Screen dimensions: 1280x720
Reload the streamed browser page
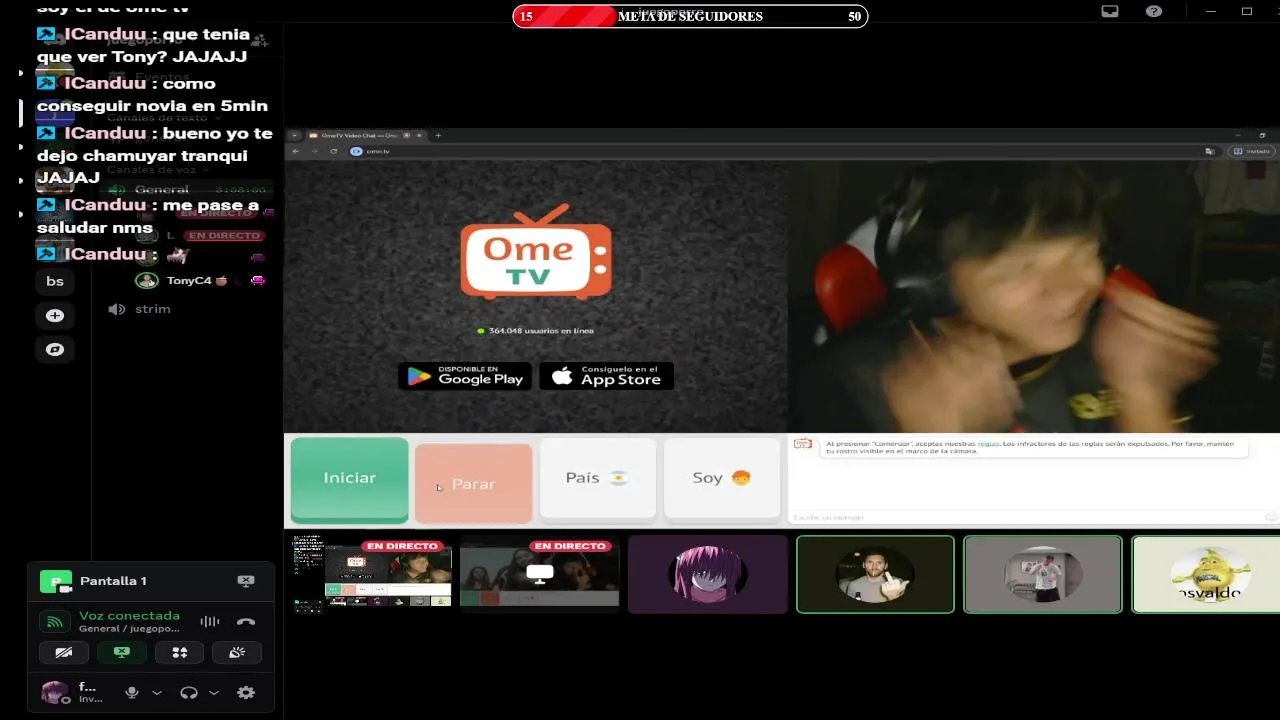[x=333, y=151]
